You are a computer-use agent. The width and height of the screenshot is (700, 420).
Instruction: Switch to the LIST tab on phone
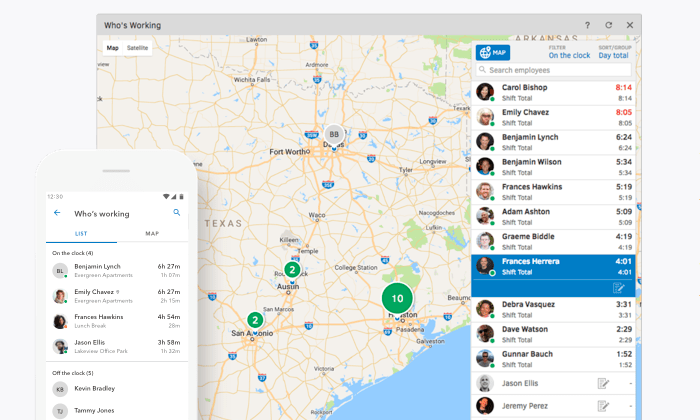pos(81,234)
